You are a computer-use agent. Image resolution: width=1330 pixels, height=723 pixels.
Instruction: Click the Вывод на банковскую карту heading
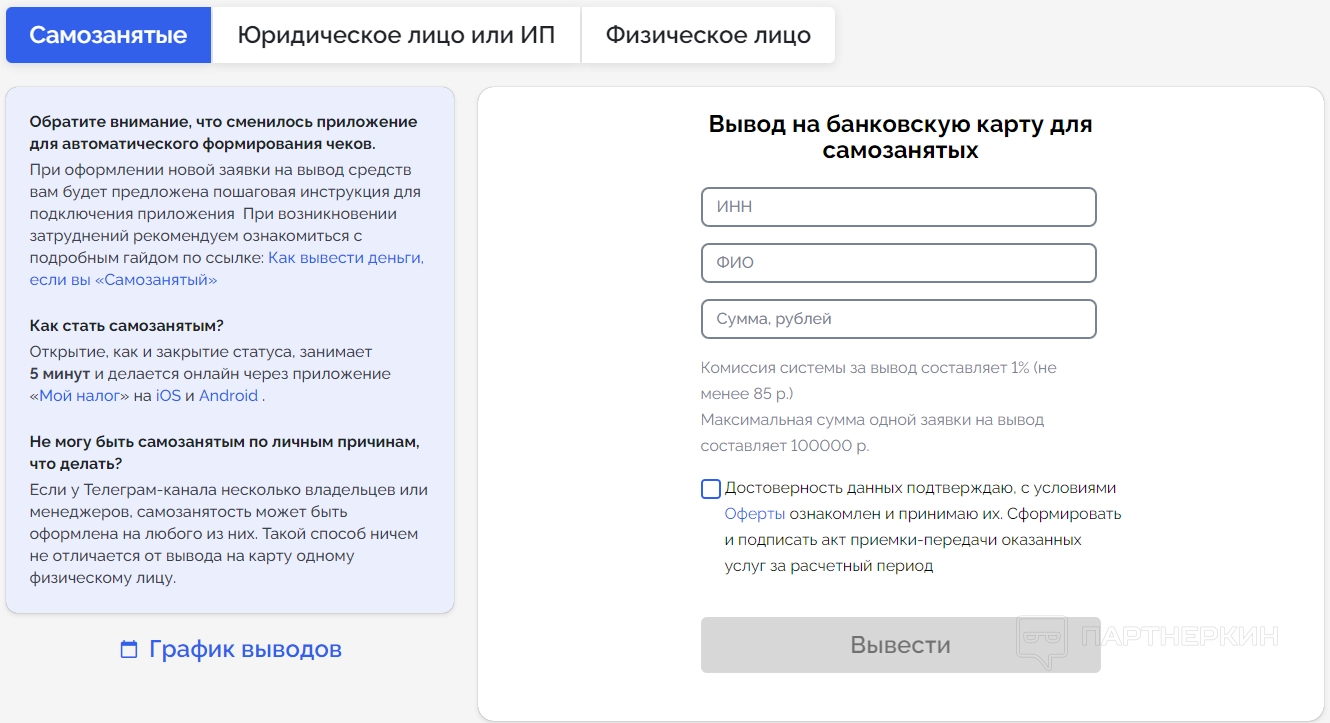[900, 137]
